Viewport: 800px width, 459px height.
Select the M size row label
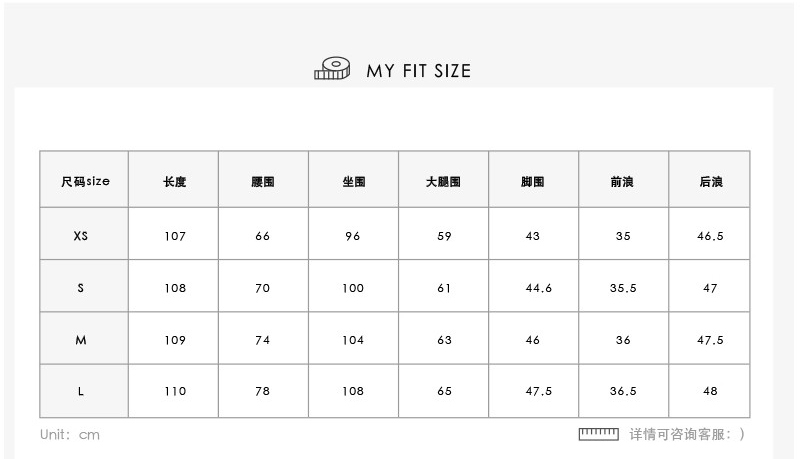pyautogui.click(x=81, y=340)
